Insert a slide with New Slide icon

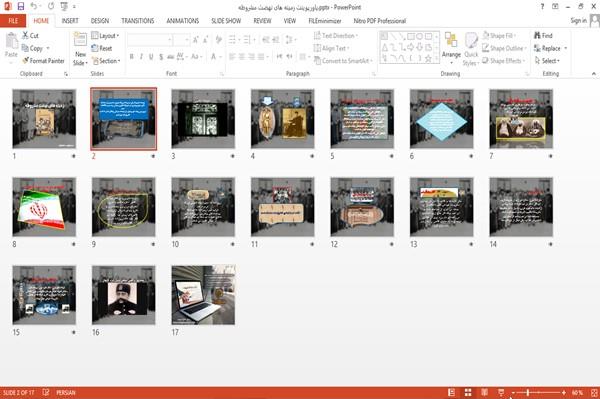pos(80,39)
